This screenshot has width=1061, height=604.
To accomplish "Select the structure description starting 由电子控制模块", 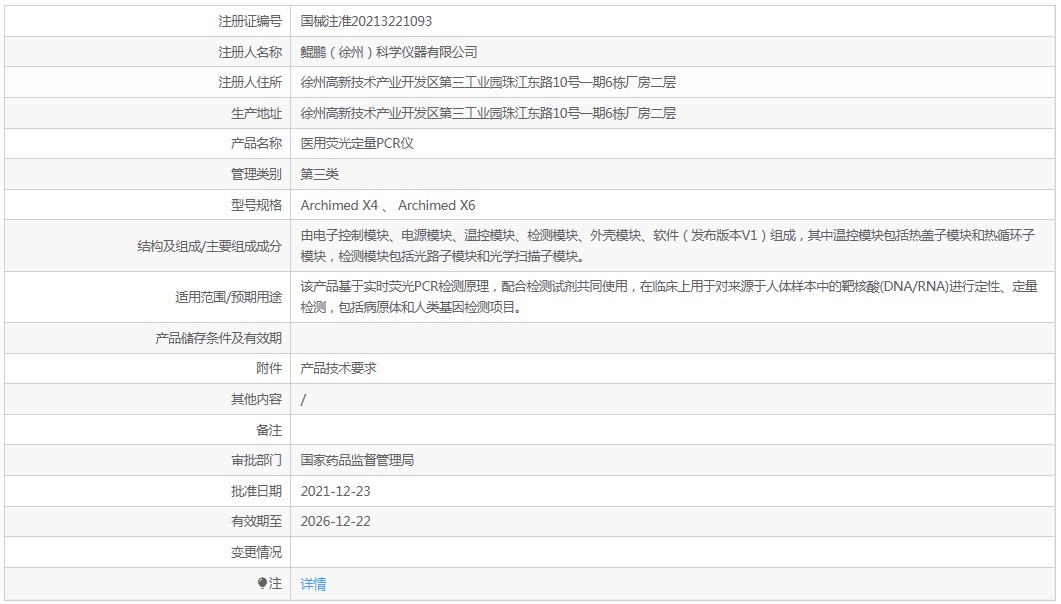I will 668,246.
